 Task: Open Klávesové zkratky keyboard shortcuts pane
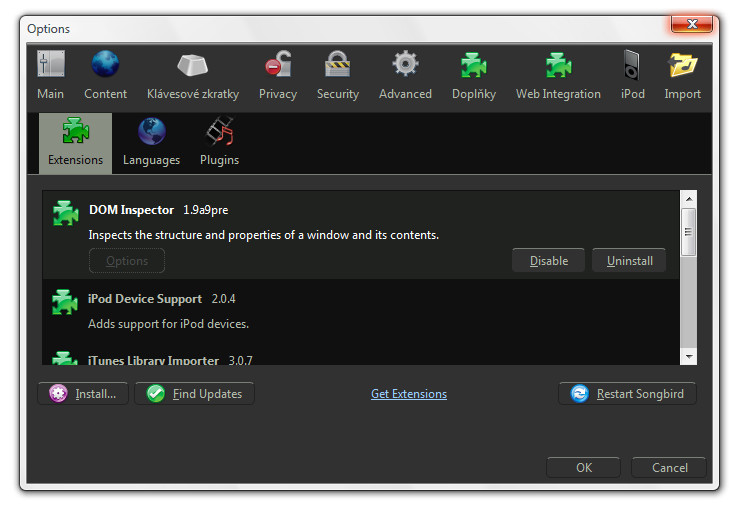click(193, 76)
